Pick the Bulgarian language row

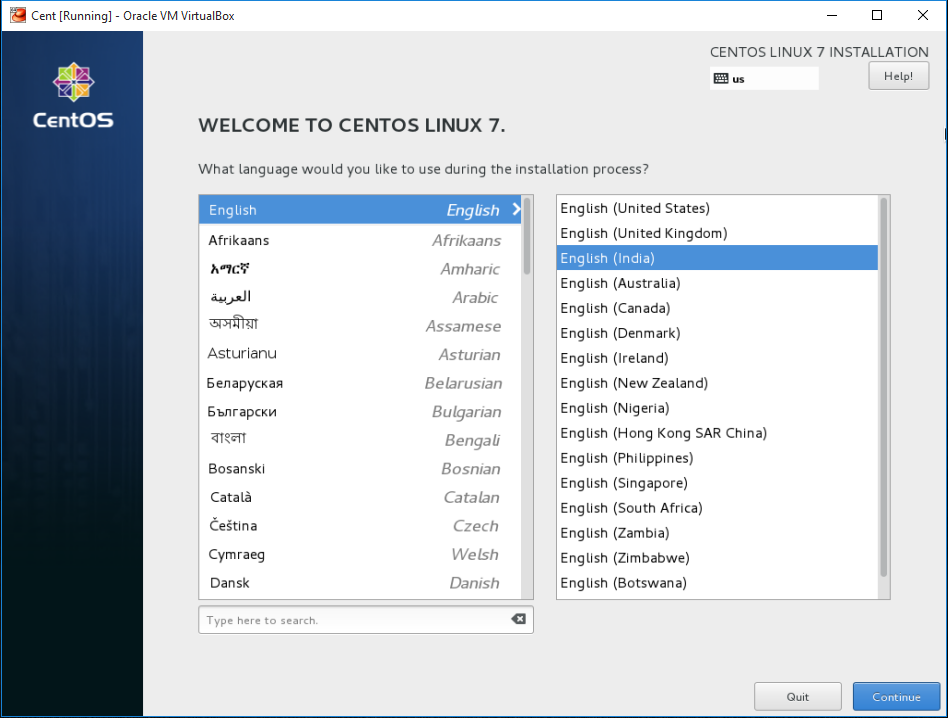click(x=360, y=412)
